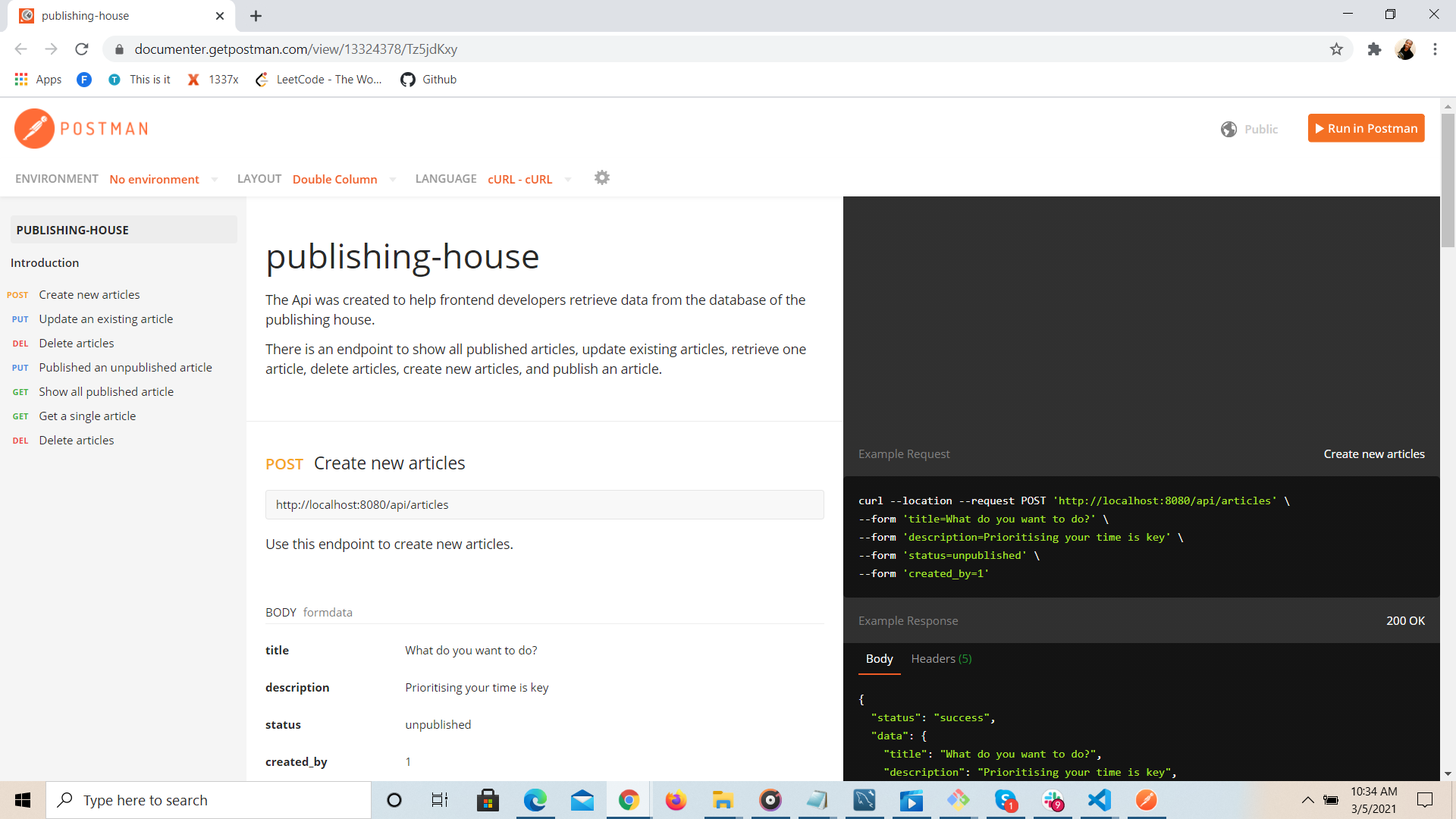1456x819 pixels.
Task: Open the Show all published article endpoint
Action: pos(105,391)
